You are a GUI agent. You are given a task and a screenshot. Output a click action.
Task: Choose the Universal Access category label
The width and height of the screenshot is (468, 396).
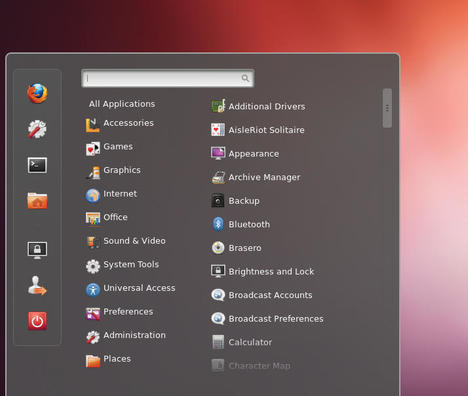coord(139,288)
